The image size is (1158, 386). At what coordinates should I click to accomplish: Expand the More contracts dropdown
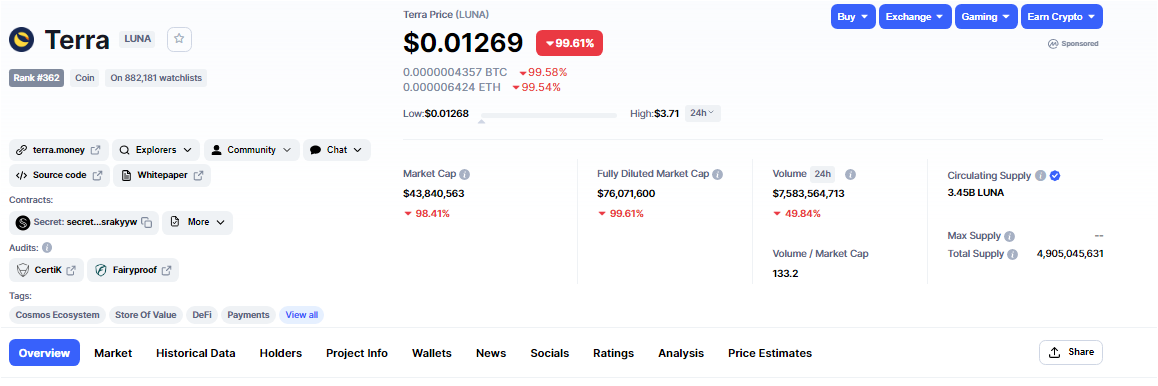click(x=197, y=222)
